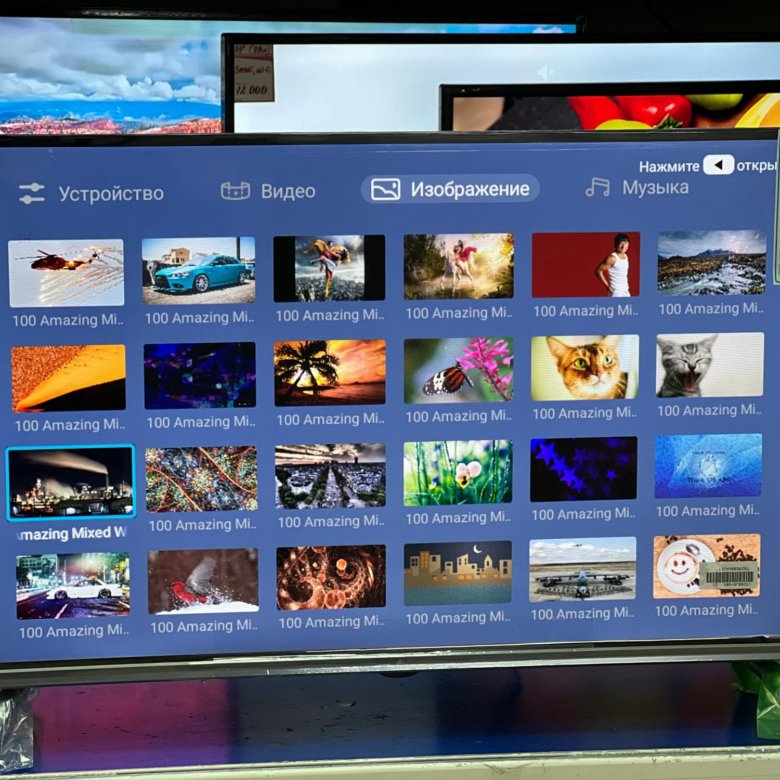
Task: Open the helicopter image thumbnail
Action: [66, 273]
